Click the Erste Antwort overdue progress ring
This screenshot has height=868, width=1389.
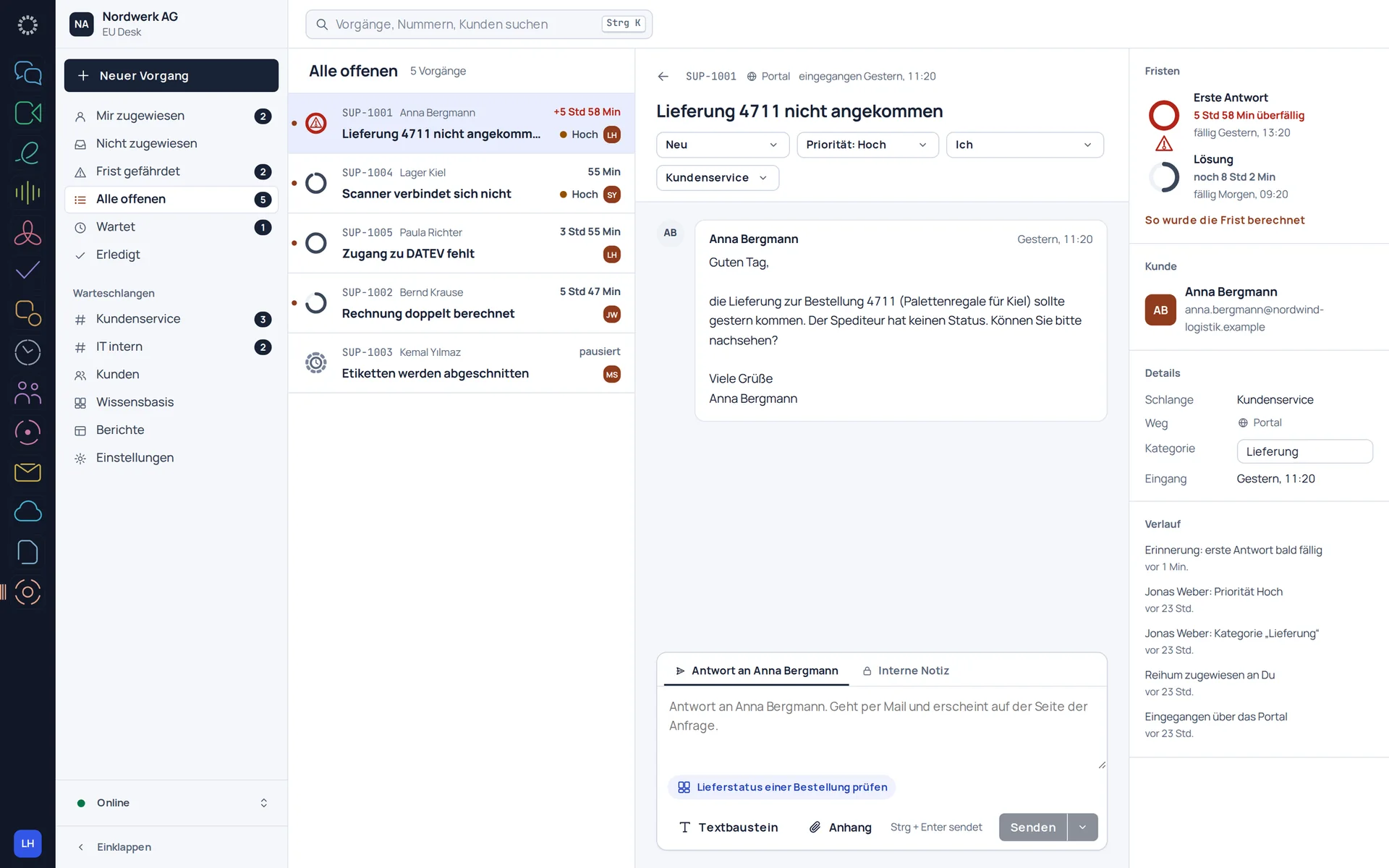point(1164,115)
